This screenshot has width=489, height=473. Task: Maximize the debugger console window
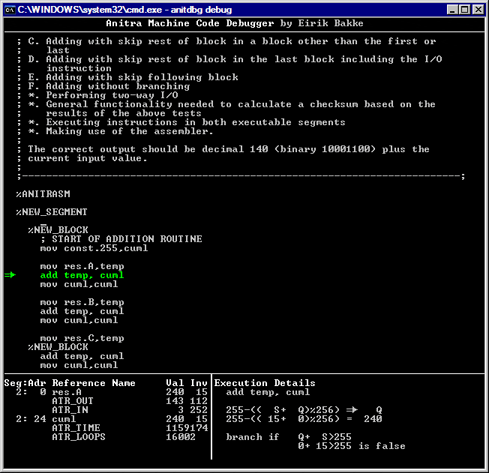click(465, 10)
